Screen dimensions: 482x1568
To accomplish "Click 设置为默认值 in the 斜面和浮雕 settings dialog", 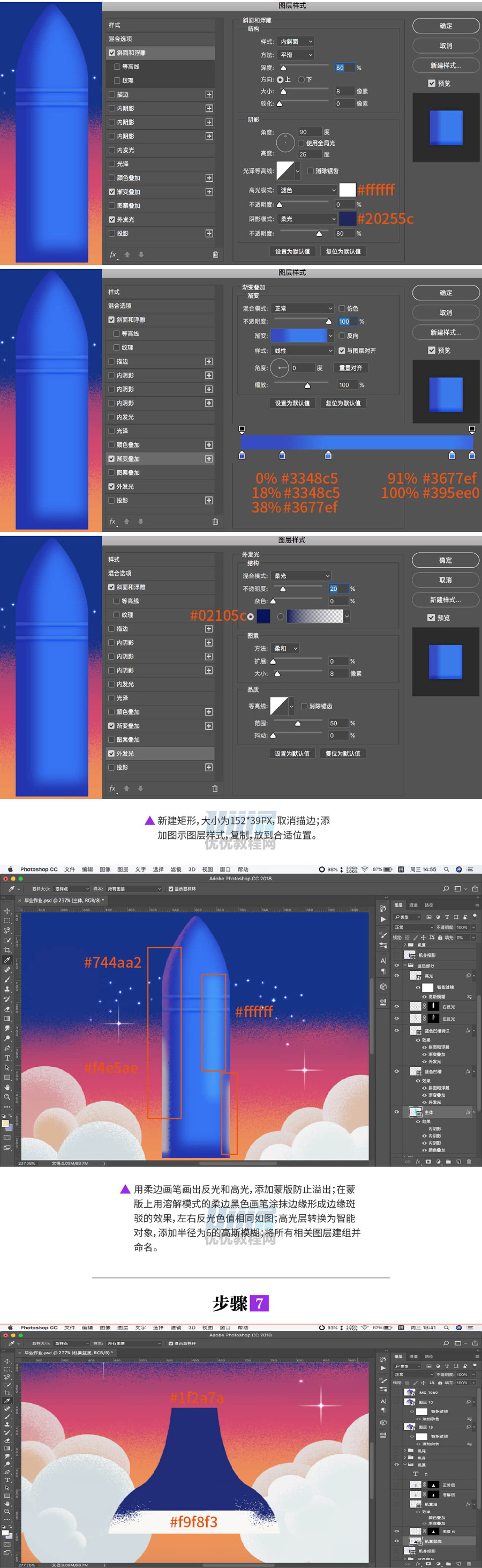I will 292,251.
